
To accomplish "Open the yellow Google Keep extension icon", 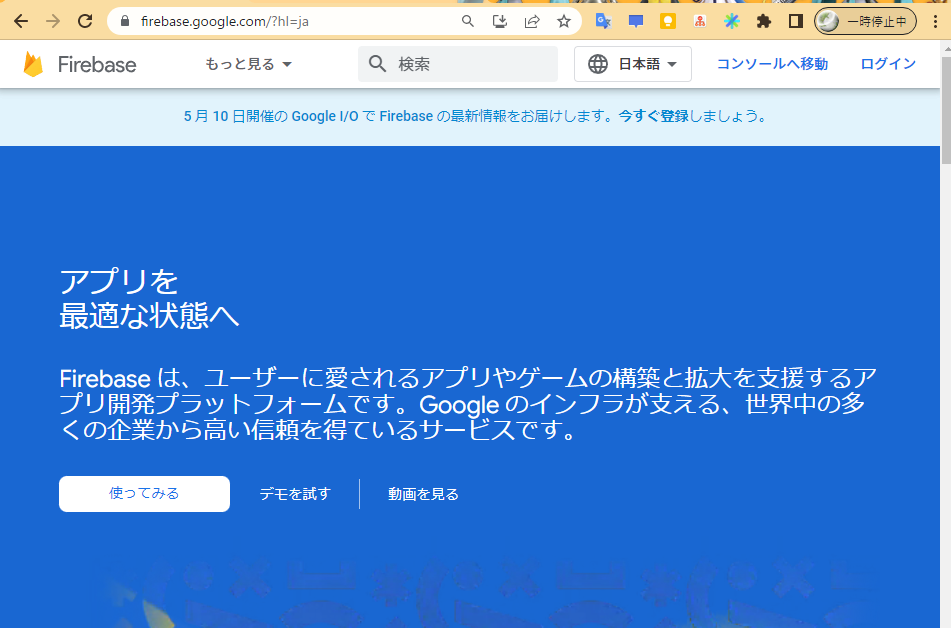I will 668,21.
